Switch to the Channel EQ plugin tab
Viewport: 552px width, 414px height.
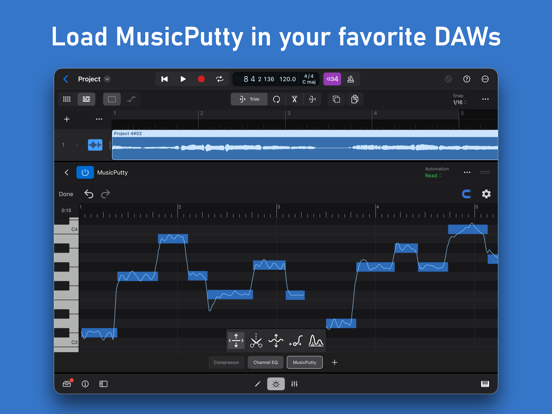tap(265, 362)
